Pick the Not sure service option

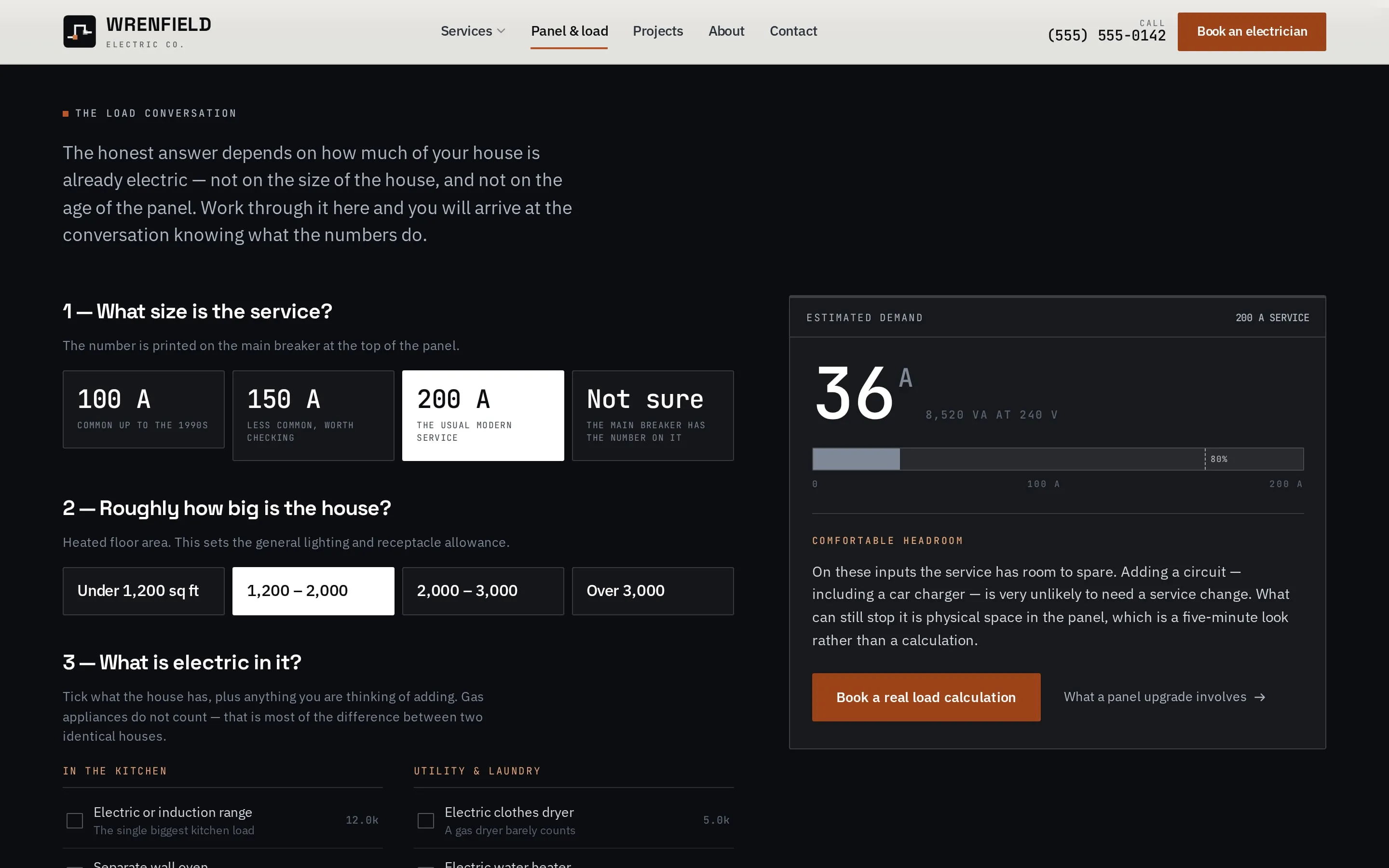pos(653,416)
